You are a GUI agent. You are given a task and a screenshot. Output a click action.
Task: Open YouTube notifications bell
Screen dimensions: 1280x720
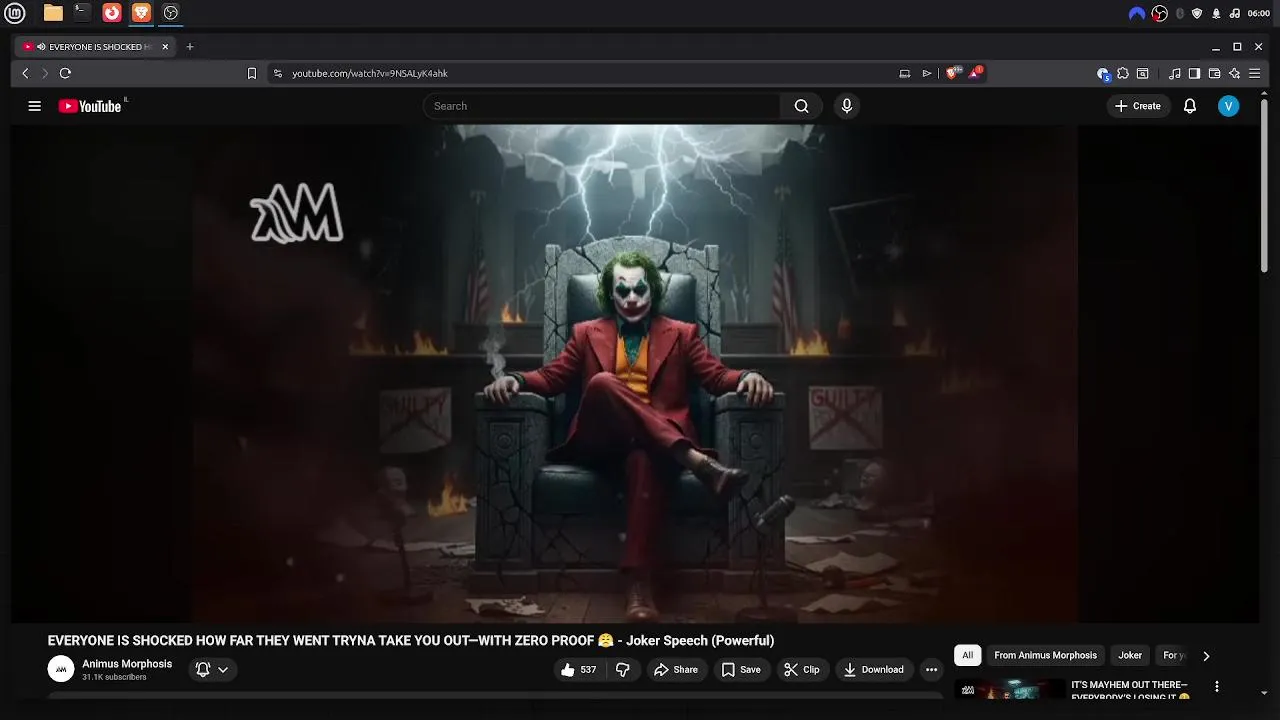click(1190, 106)
